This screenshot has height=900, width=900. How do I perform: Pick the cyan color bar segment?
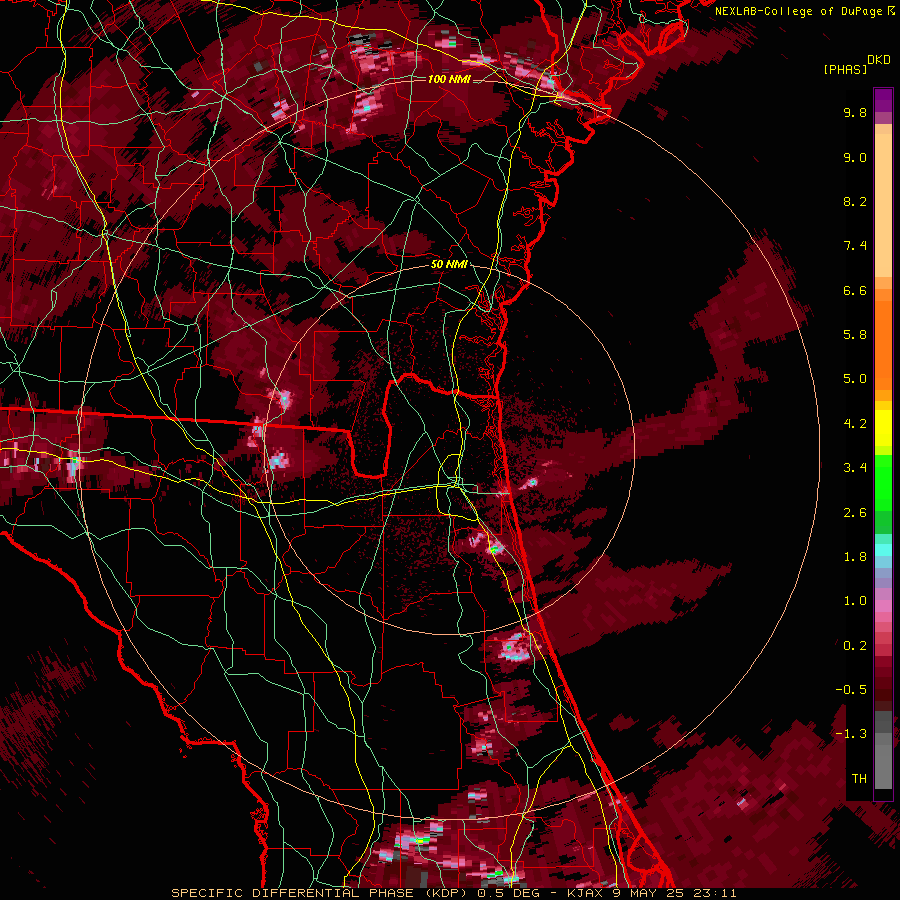point(883,550)
